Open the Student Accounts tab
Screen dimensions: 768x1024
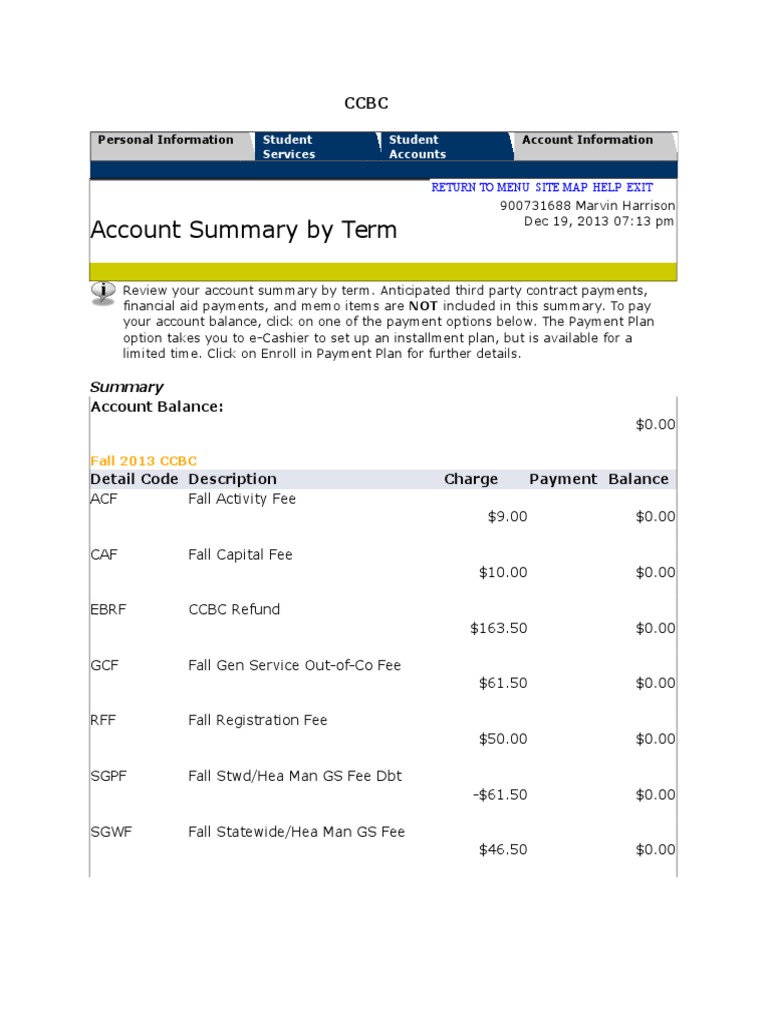tap(417, 147)
